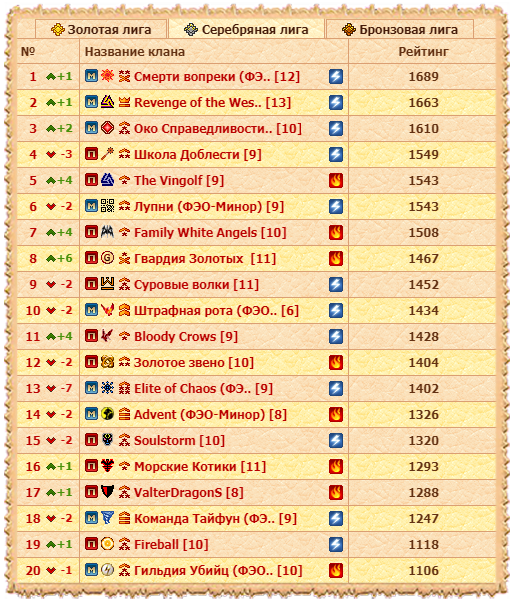Click the red П badge beside Суровые волки
The height and width of the screenshot is (600, 515).
point(91,284)
